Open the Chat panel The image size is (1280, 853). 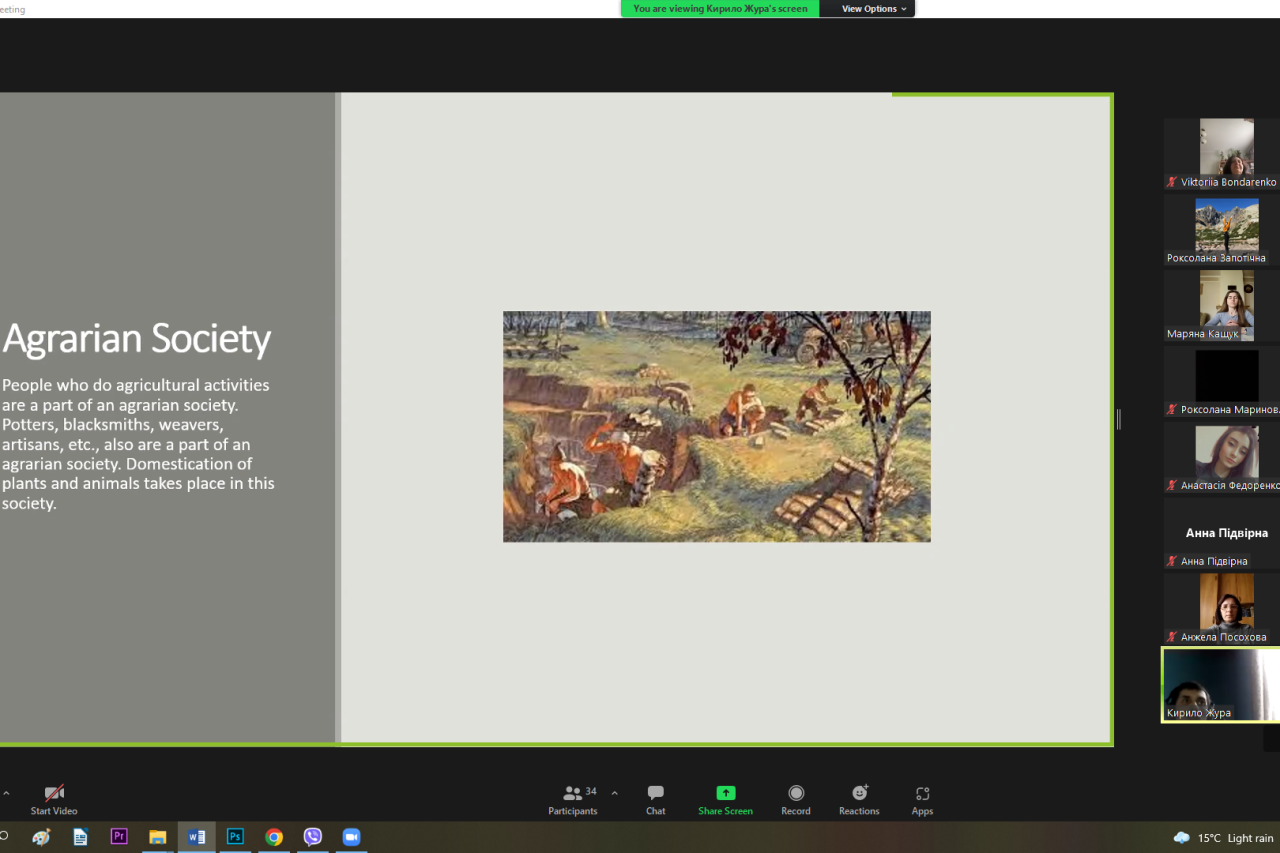(655, 799)
